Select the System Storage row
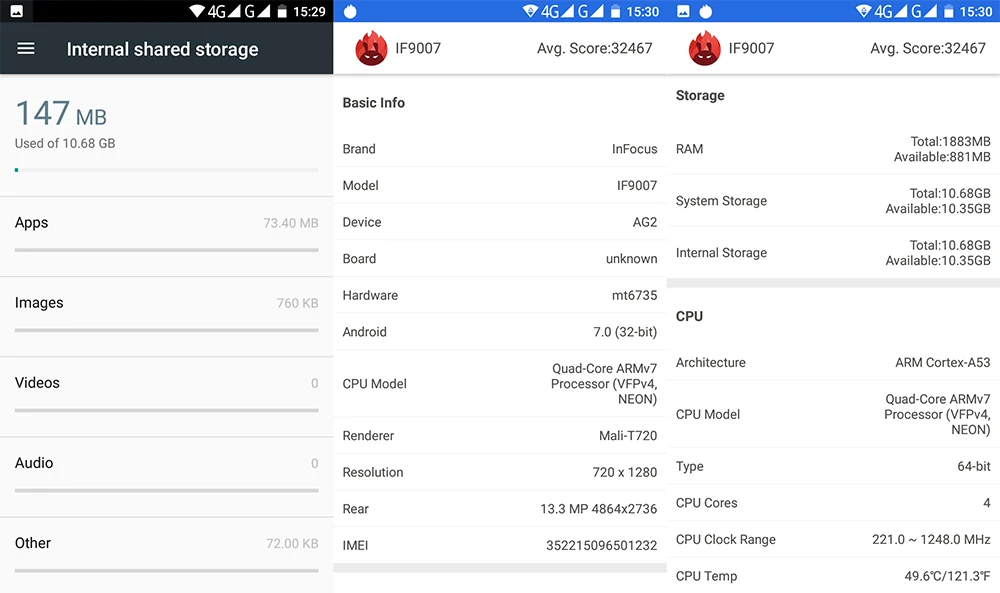This screenshot has width=1000, height=593. (833, 201)
